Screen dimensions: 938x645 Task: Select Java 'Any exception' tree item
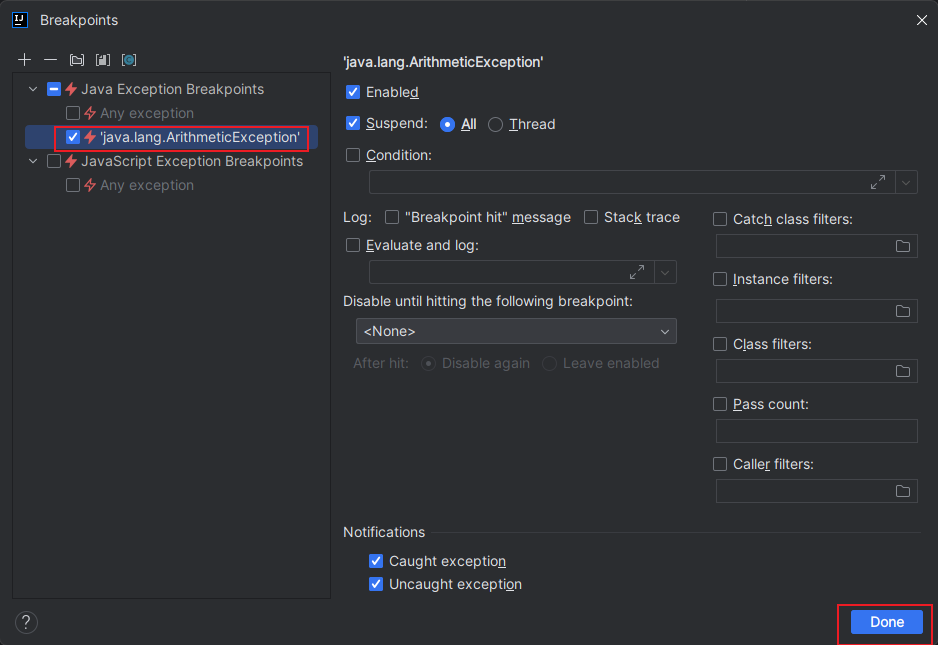coord(147,113)
